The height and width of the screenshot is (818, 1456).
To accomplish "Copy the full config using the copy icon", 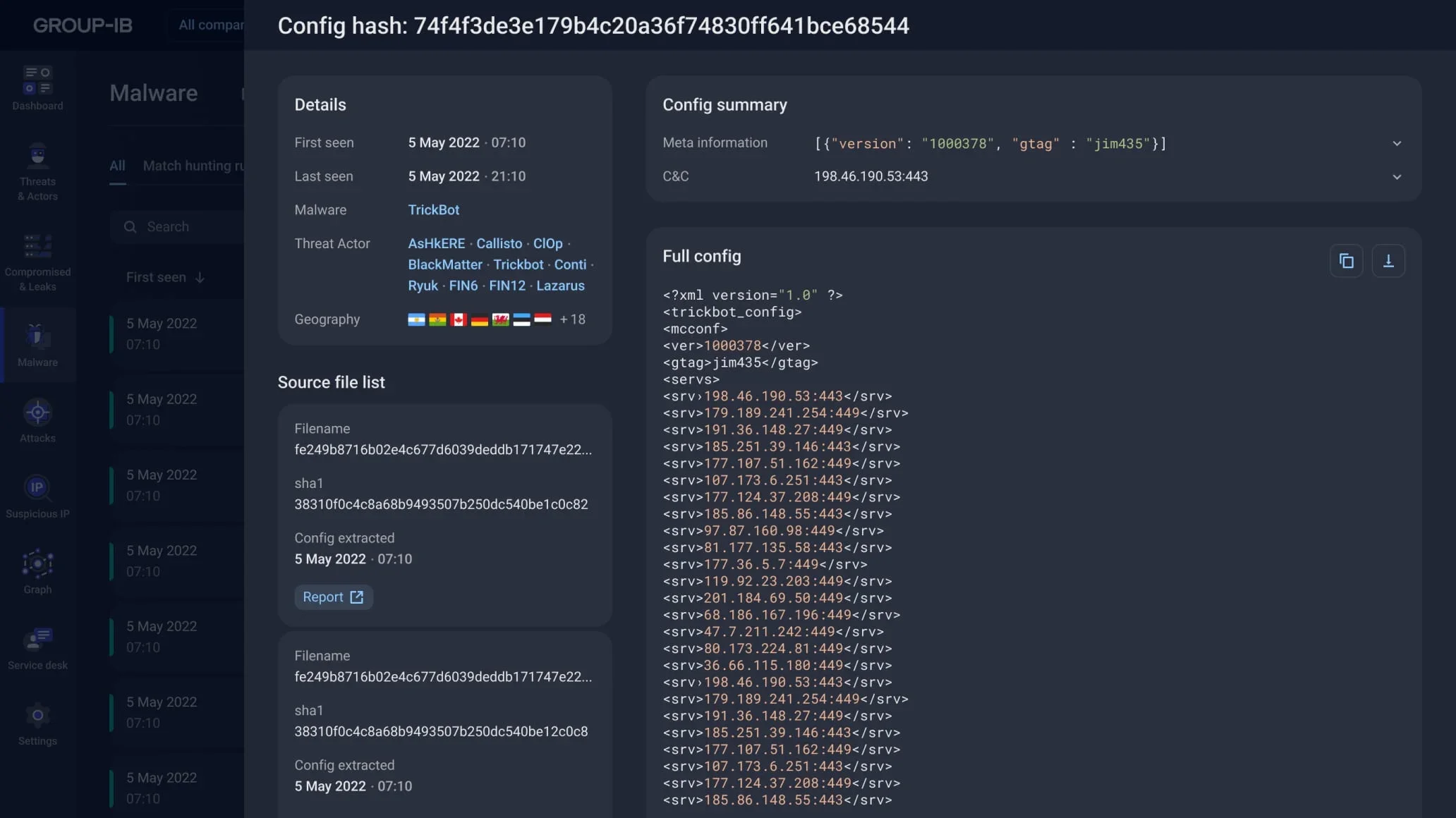I will [1346, 260].
